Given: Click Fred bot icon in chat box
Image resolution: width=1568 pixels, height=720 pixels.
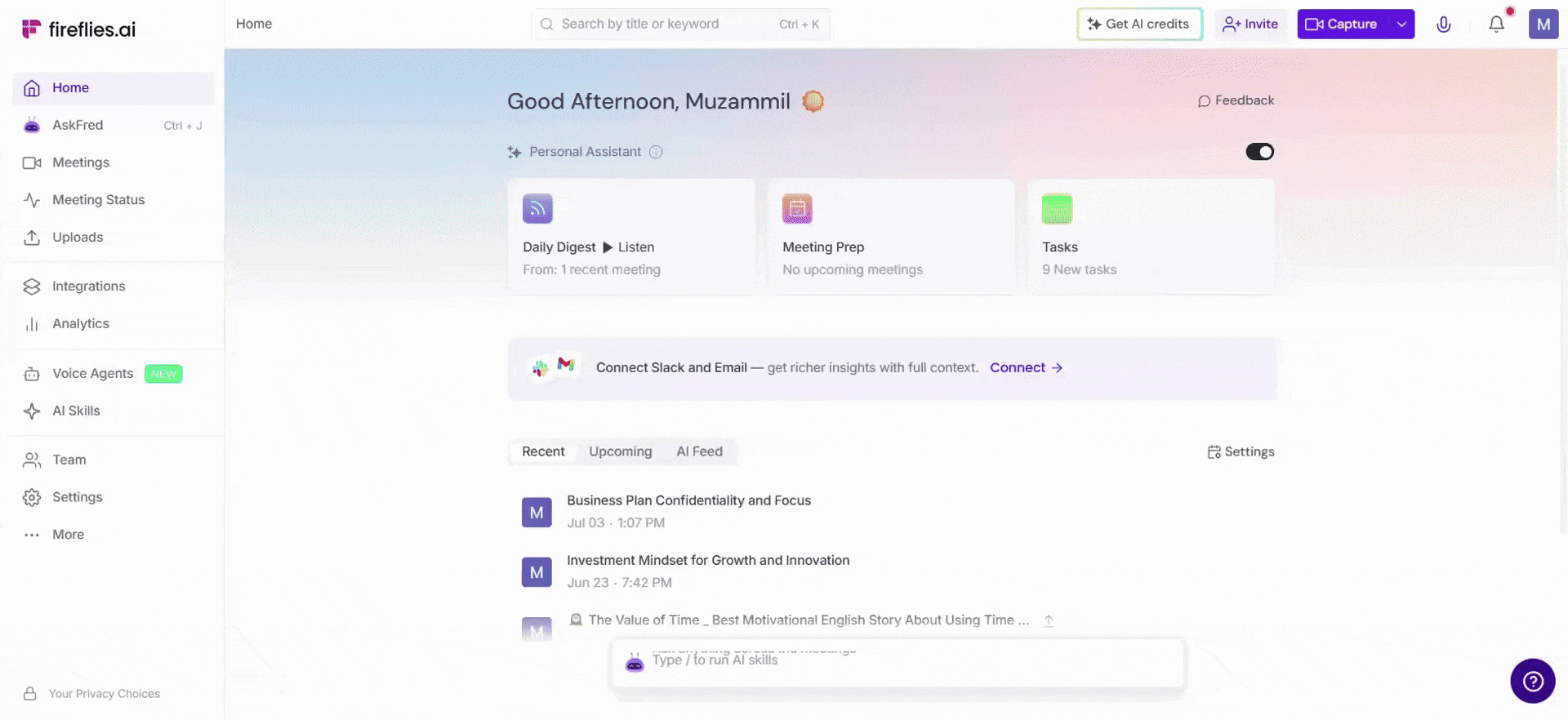Looking at the screenshot, I should tap(635, 662).
